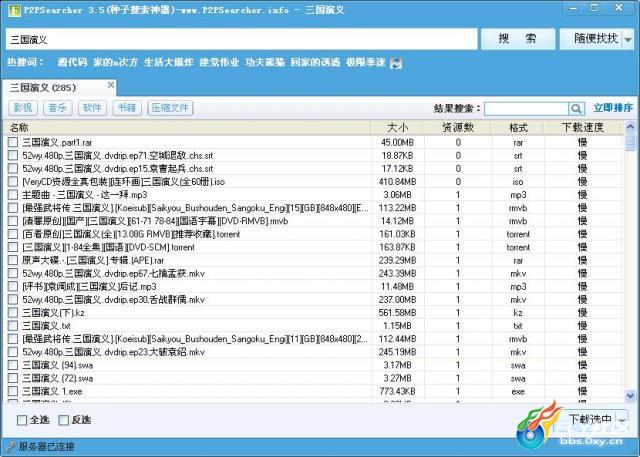
Task: Select row 三国演义(全60册).iso
Action: [313, 182]
